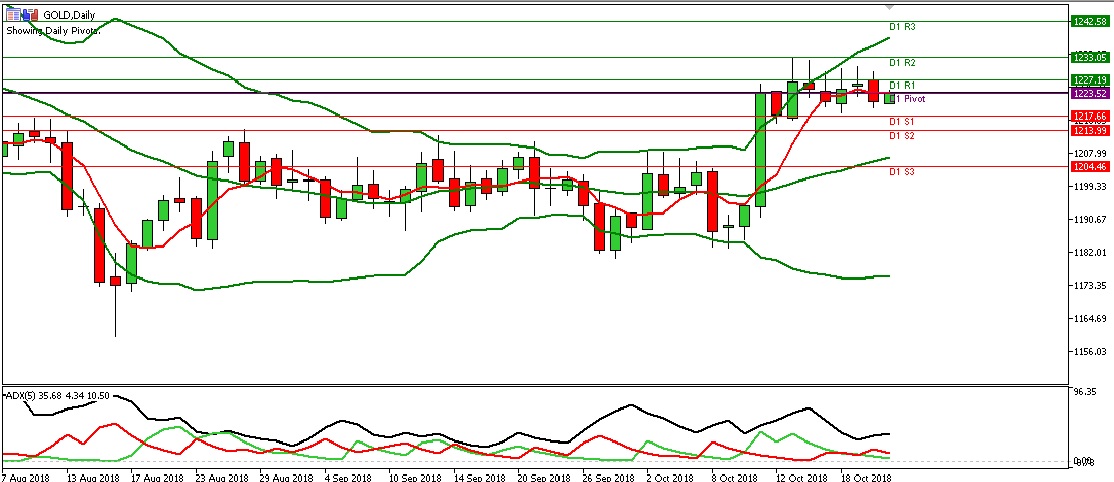Click the 1190.67 price axis value
This screenshot has width=1114, height=482.
1091,220
